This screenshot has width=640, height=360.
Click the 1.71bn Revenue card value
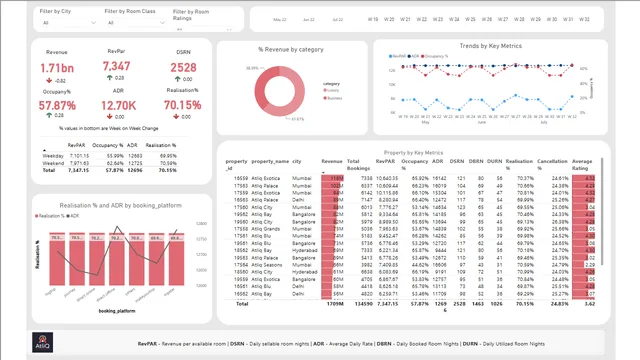(57, 68)
